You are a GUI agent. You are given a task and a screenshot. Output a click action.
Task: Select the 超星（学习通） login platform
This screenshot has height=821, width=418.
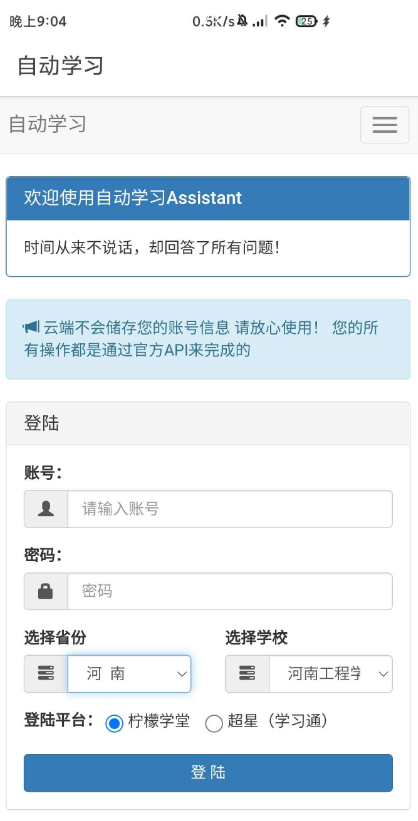[214, 723]
